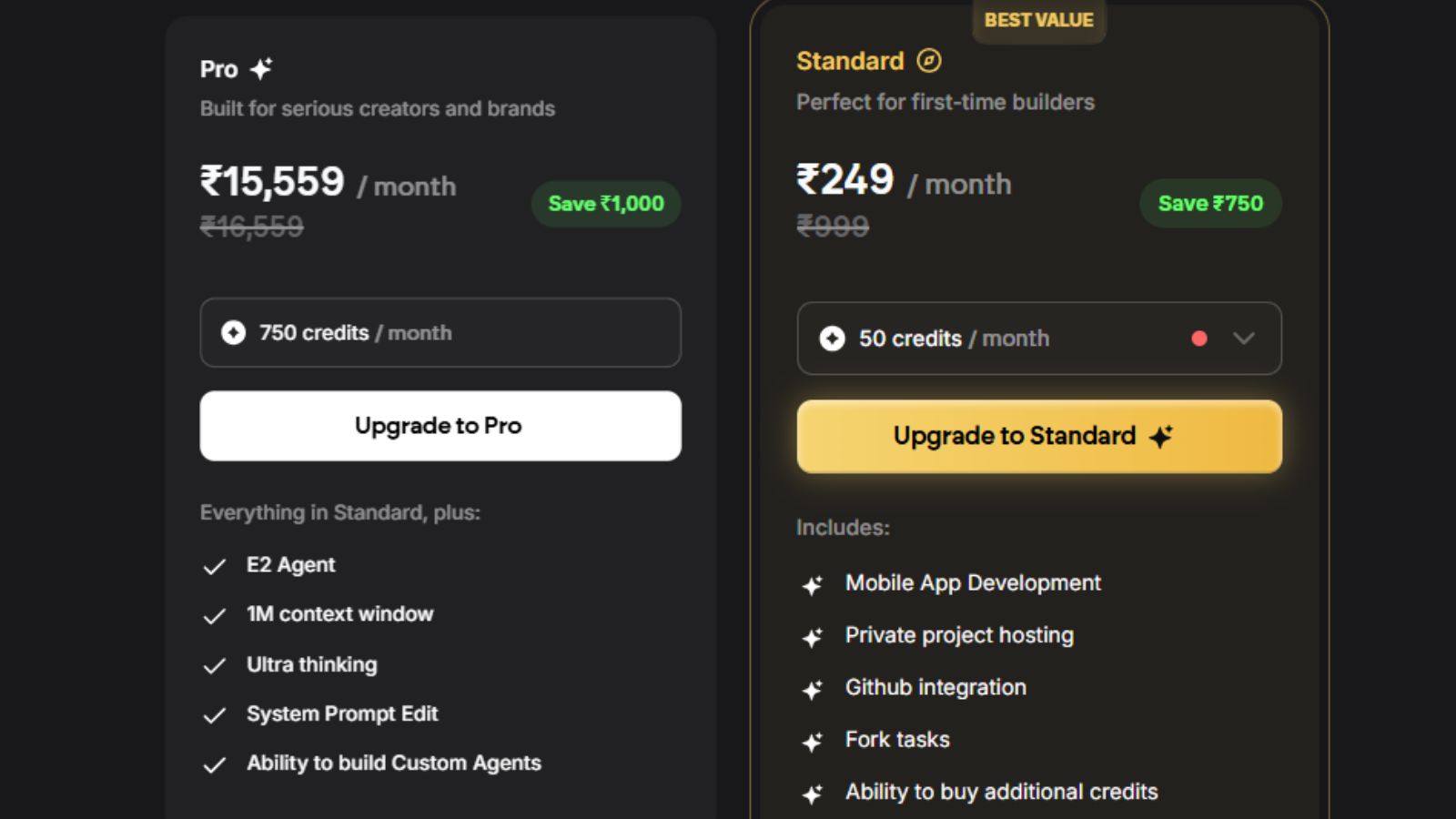Click the sparkle icon beside Mobile App Development
Screen dimensions: 1456x819
pyautogui.click(x=813, y=583)
